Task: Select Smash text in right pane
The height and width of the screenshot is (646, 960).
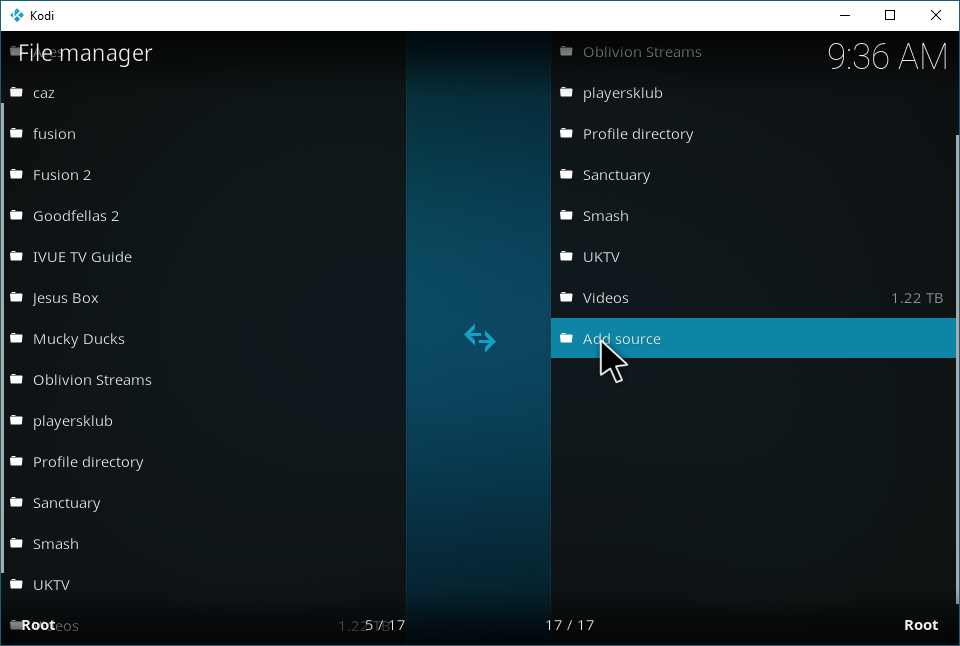Action: pos(606,216)
